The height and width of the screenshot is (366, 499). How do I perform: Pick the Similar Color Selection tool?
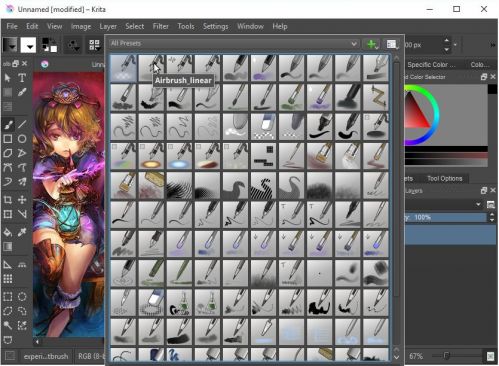(22, 325)
